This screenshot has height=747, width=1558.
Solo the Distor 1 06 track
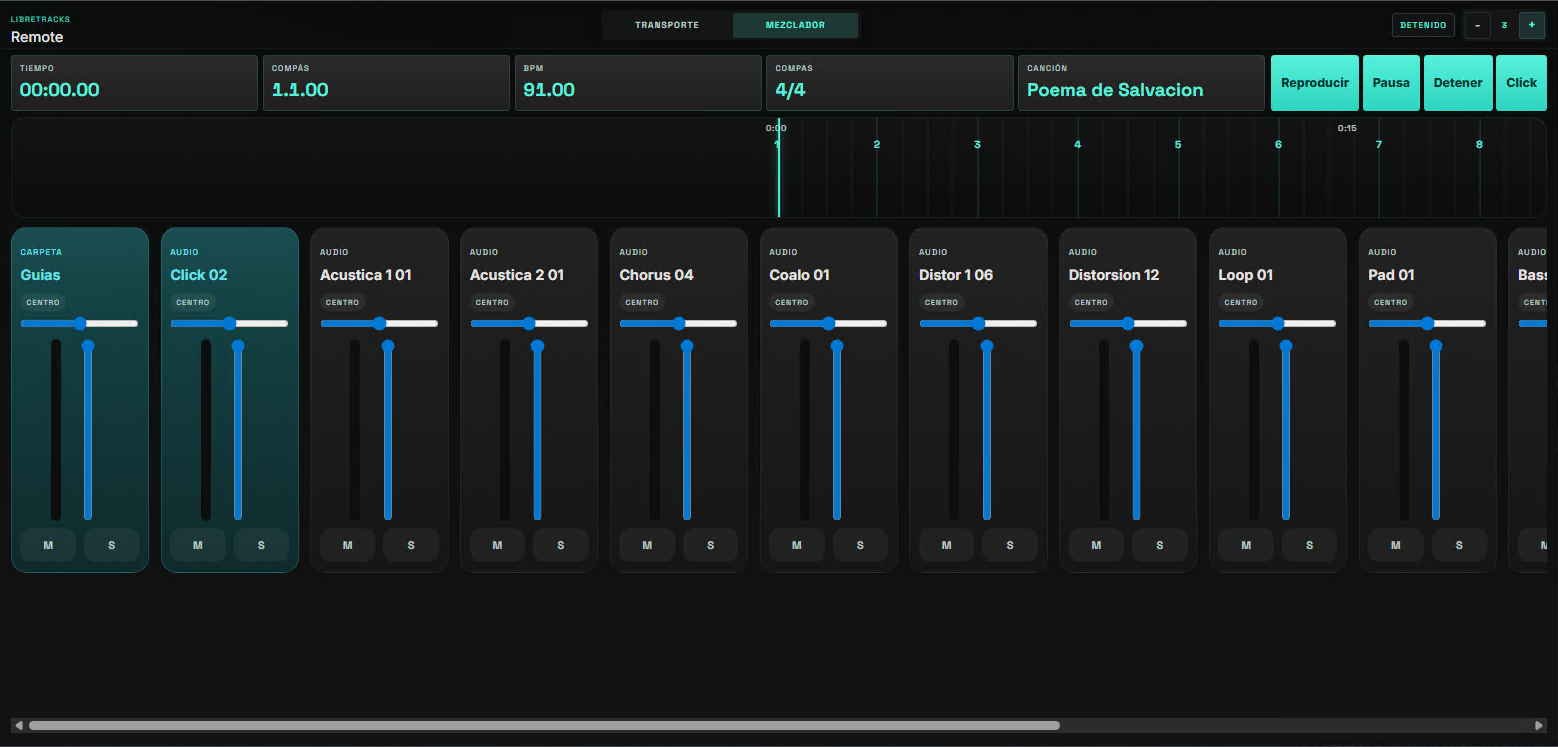[x=1010, y=545]
